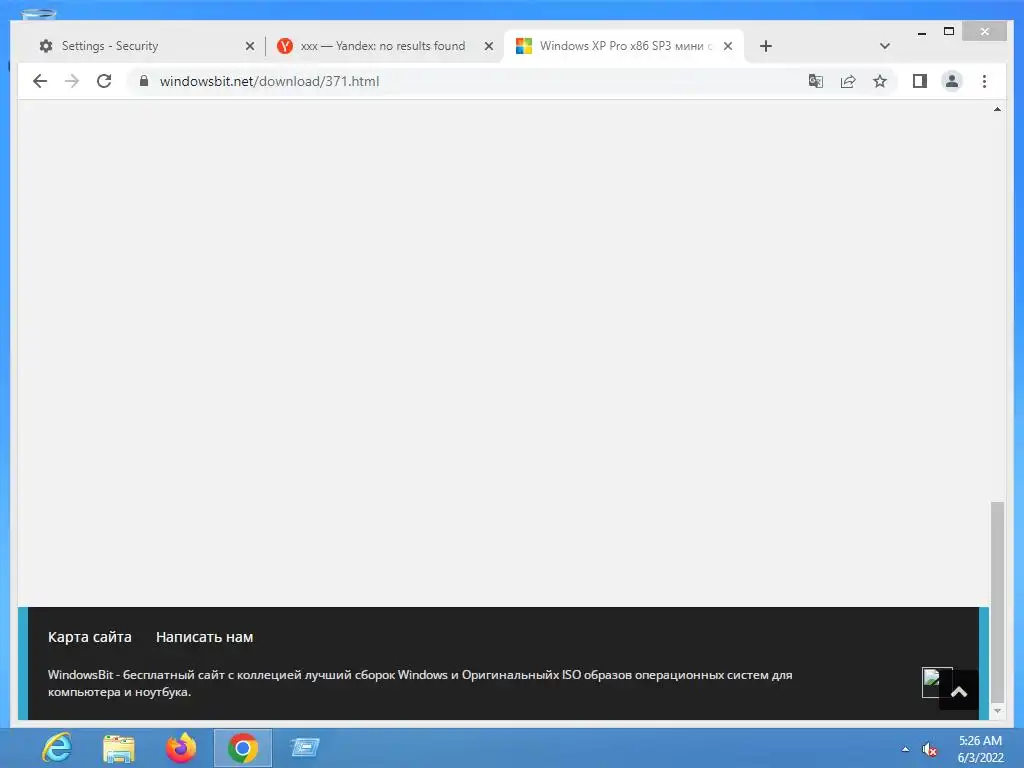The width and height of the screenshot is (1024, 768).
Task: Maximize the Chrome window
Action: [949, 31]
